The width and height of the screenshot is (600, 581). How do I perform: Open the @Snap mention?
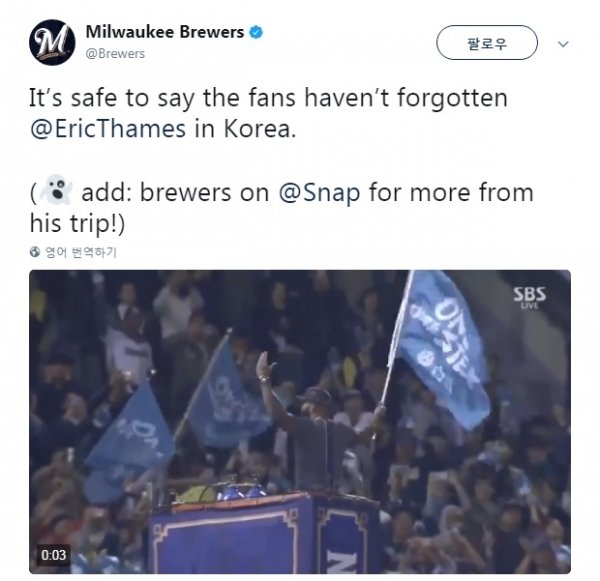click(320, 193)
